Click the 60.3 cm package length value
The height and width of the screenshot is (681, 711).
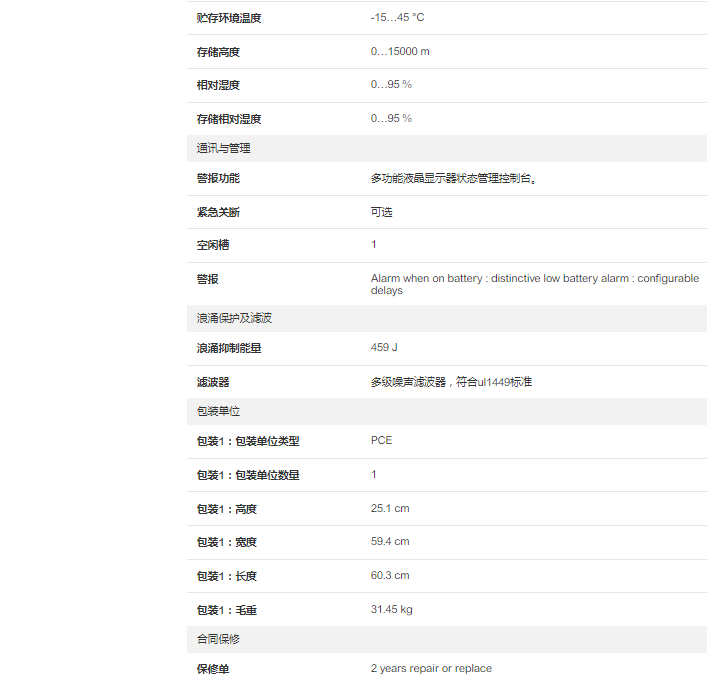390,575
